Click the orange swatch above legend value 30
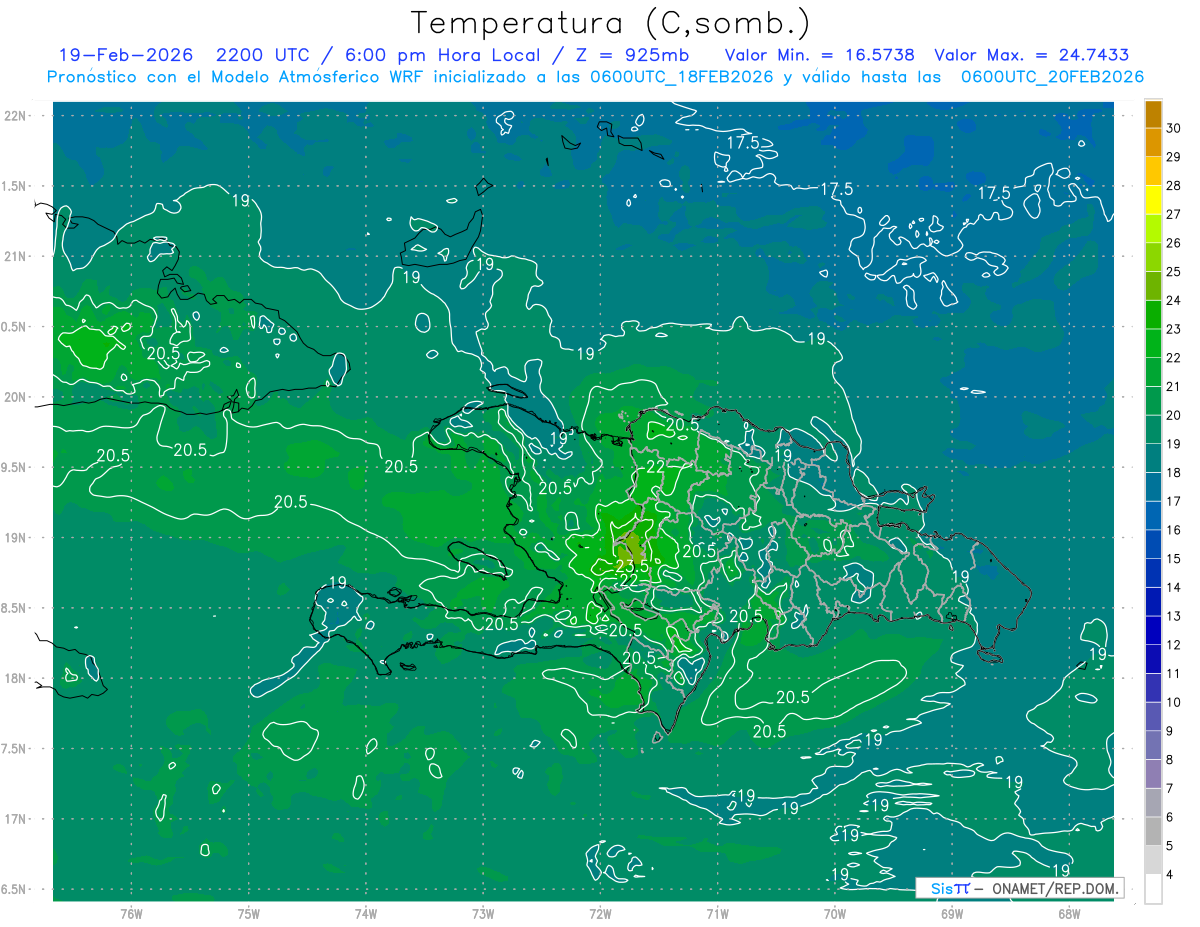Viewport: 1200px width, 927px height. [1153, 114]
